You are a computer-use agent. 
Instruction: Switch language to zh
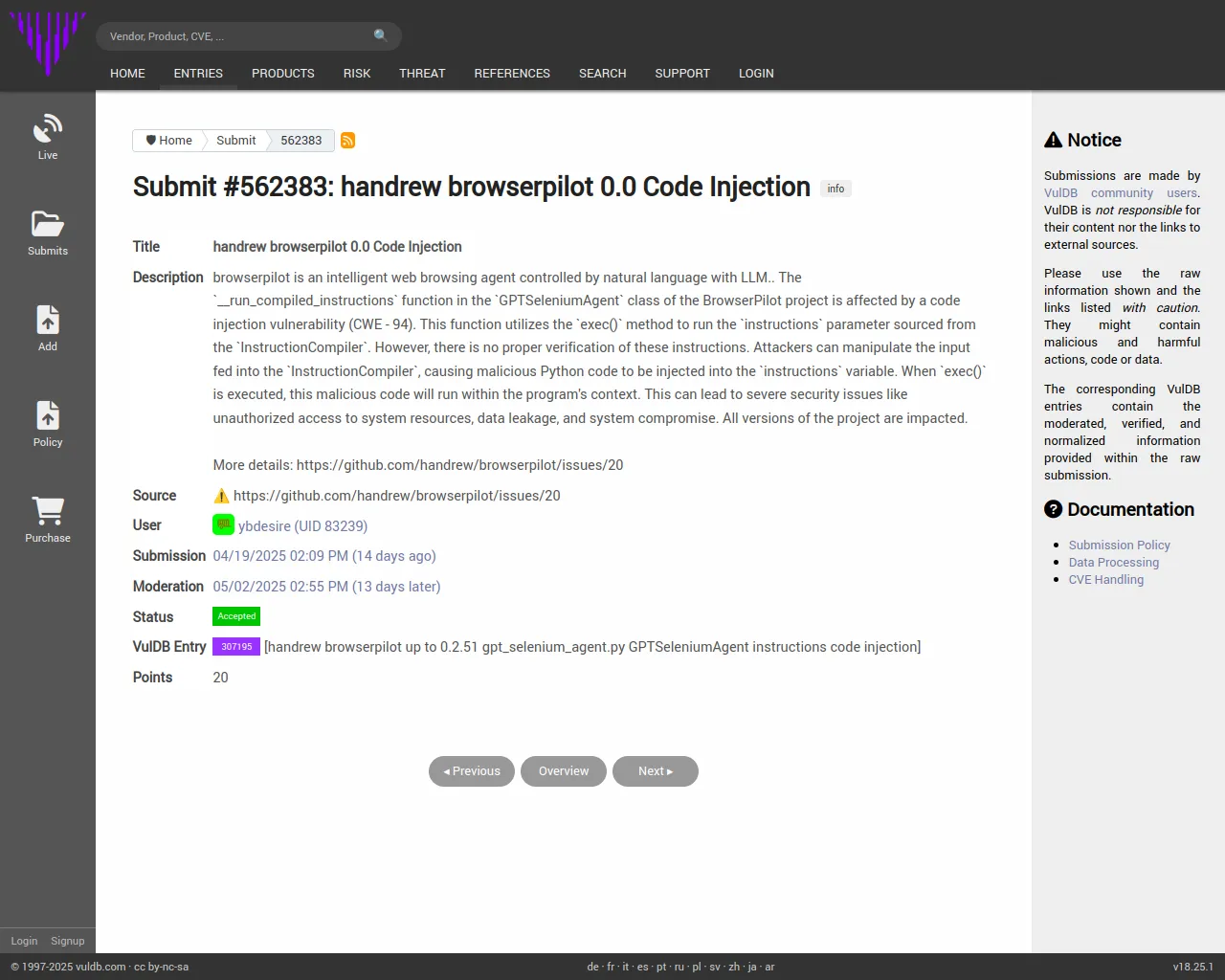pyautogui.click(x=734, y=967)
